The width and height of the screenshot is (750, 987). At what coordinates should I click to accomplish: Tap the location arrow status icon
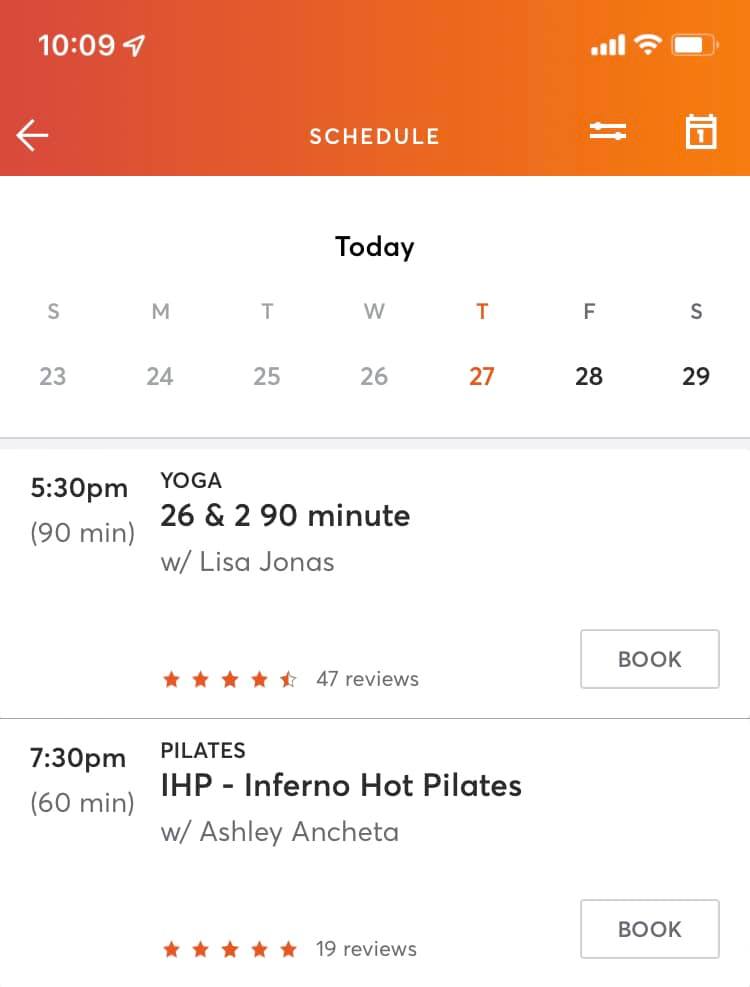coord(133,45)
